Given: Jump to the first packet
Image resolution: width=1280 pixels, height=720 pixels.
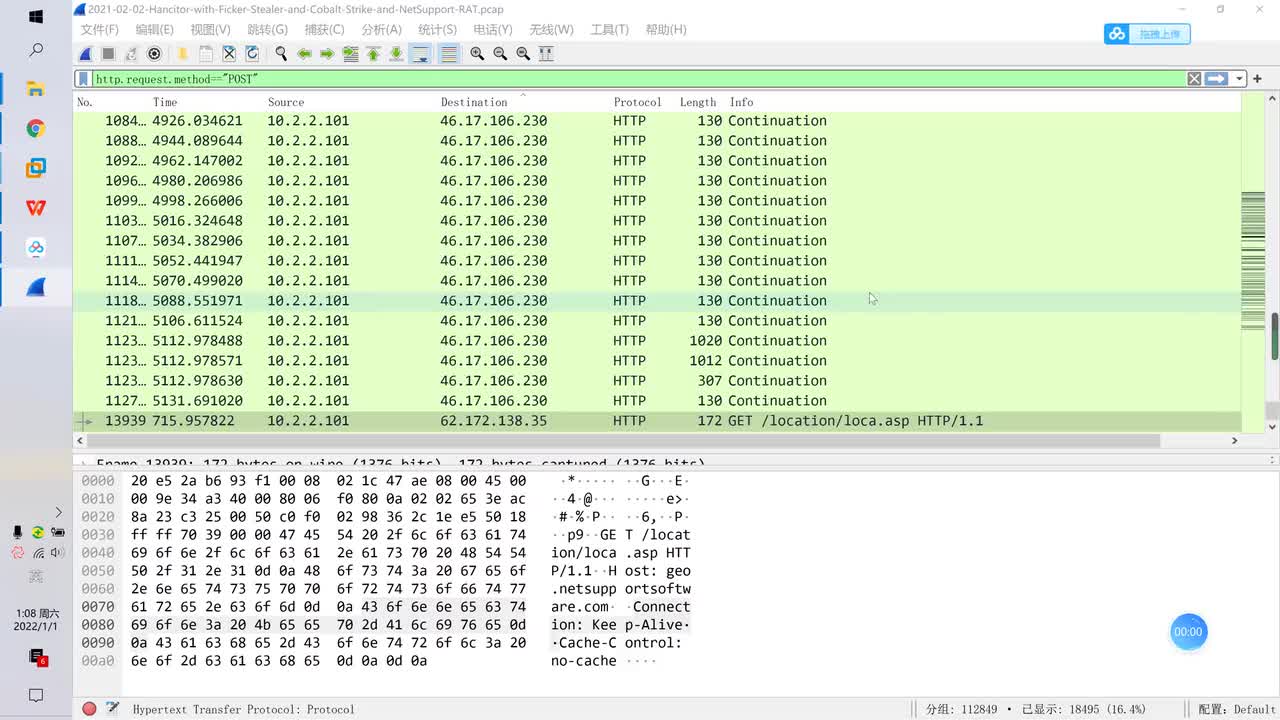Looking at the screenshot, I should coord(373,54).
